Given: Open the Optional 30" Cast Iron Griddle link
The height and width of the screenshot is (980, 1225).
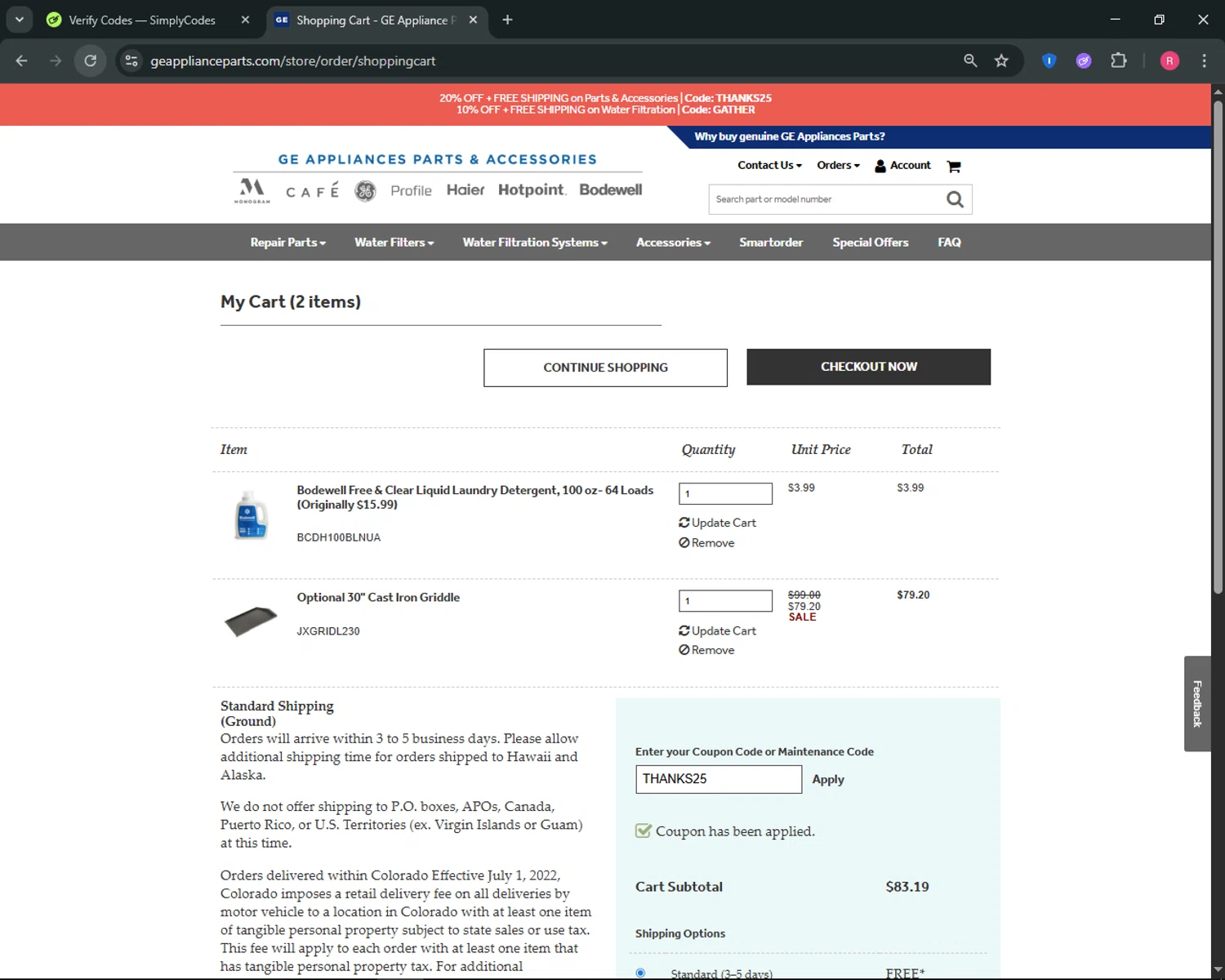Looking at the screenshot, I should (378, 598).
